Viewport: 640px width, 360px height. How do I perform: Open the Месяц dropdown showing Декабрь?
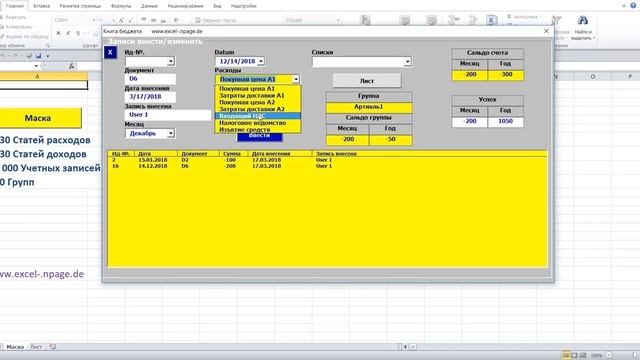tap(171, 133)
